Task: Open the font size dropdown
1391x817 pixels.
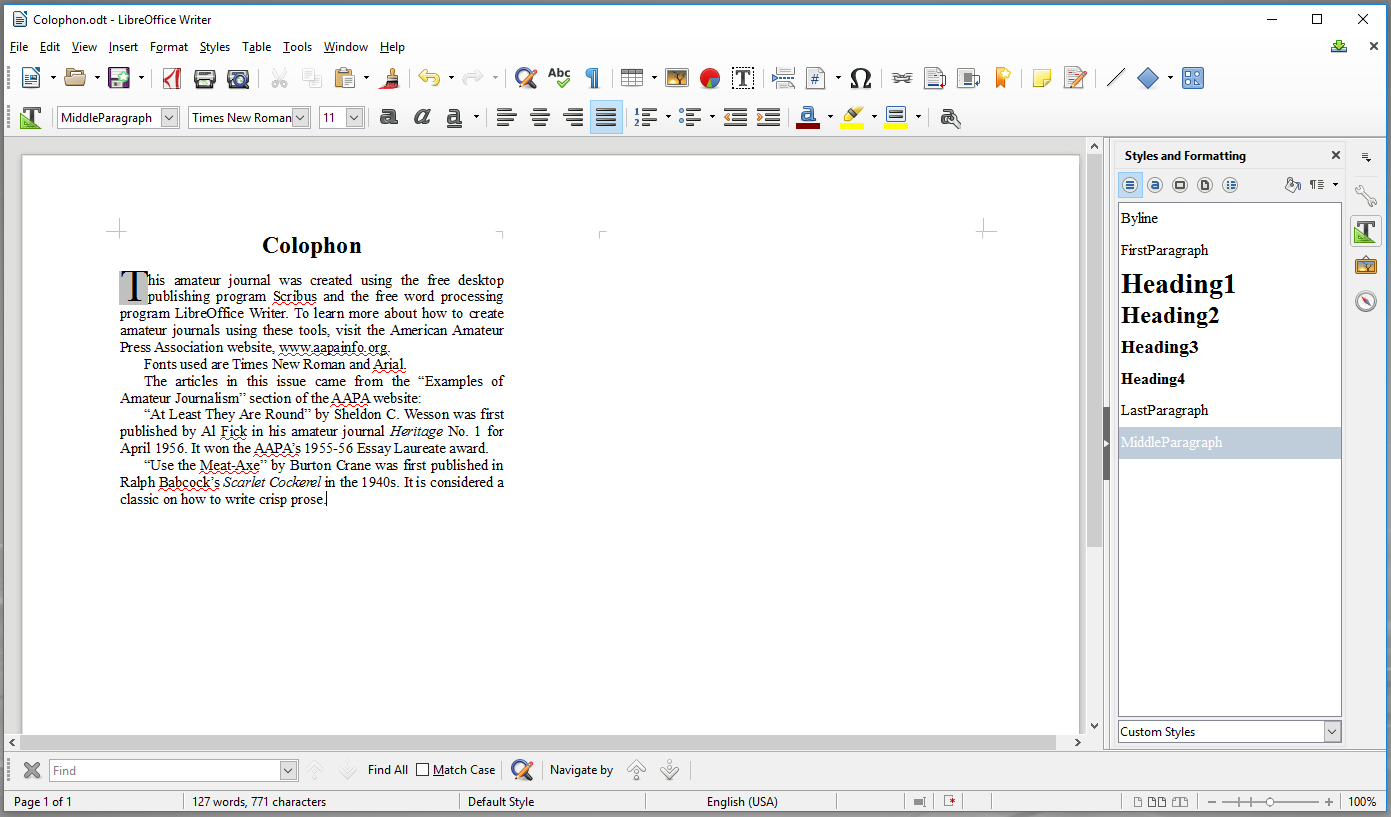Action: (354, 118)
